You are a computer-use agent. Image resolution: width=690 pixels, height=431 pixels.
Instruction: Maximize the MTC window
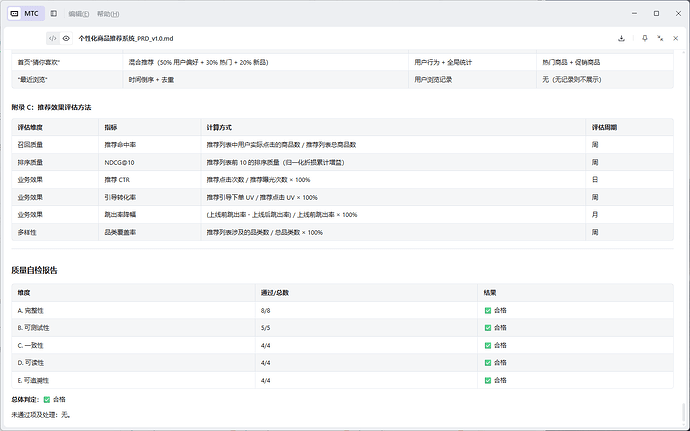[657, 14]
